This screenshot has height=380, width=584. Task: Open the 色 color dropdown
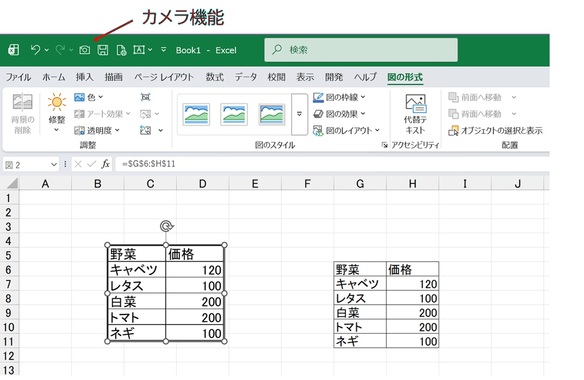click(89, 97)
